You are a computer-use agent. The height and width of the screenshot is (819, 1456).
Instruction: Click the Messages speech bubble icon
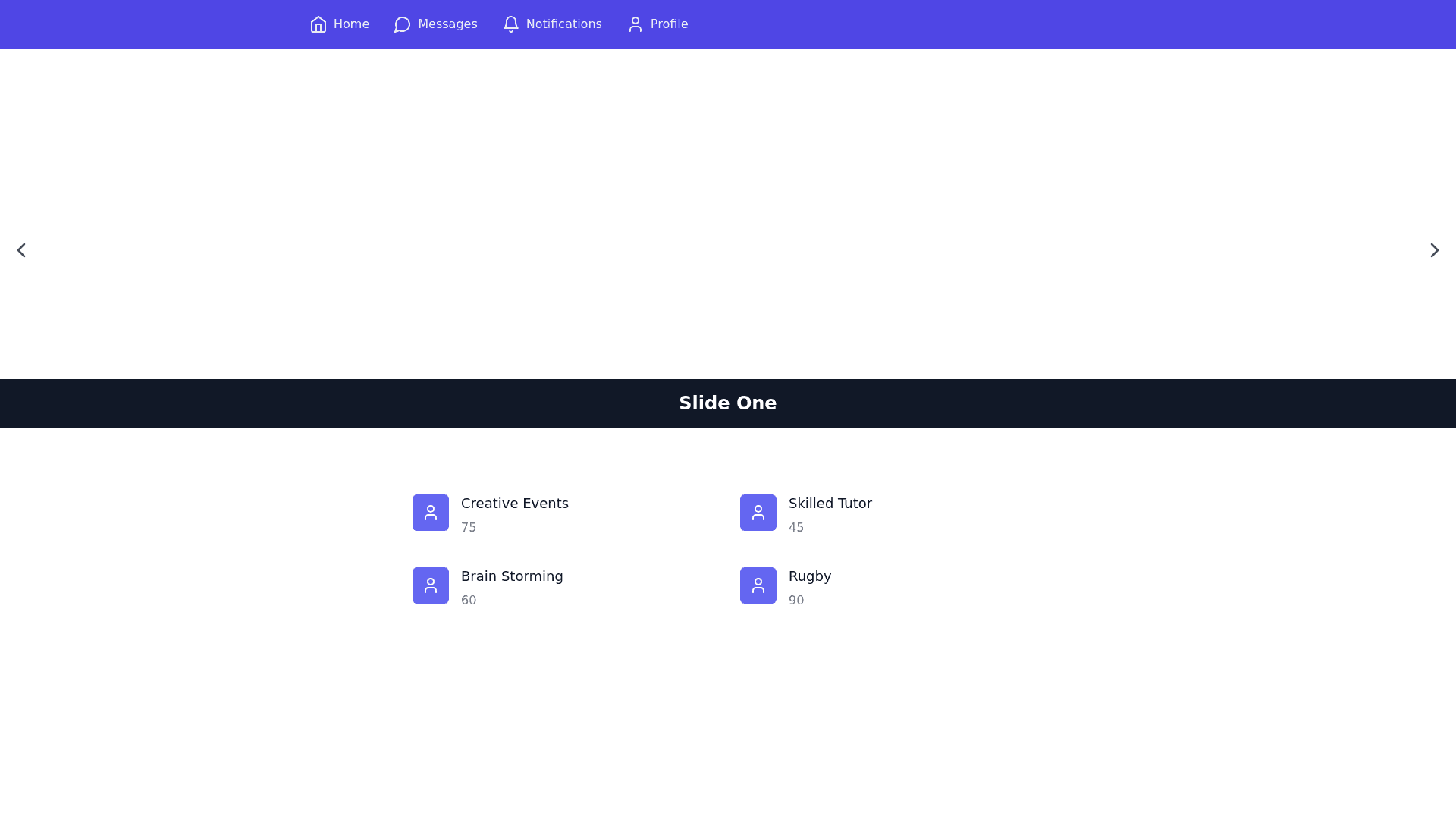(x=403, y=24)
